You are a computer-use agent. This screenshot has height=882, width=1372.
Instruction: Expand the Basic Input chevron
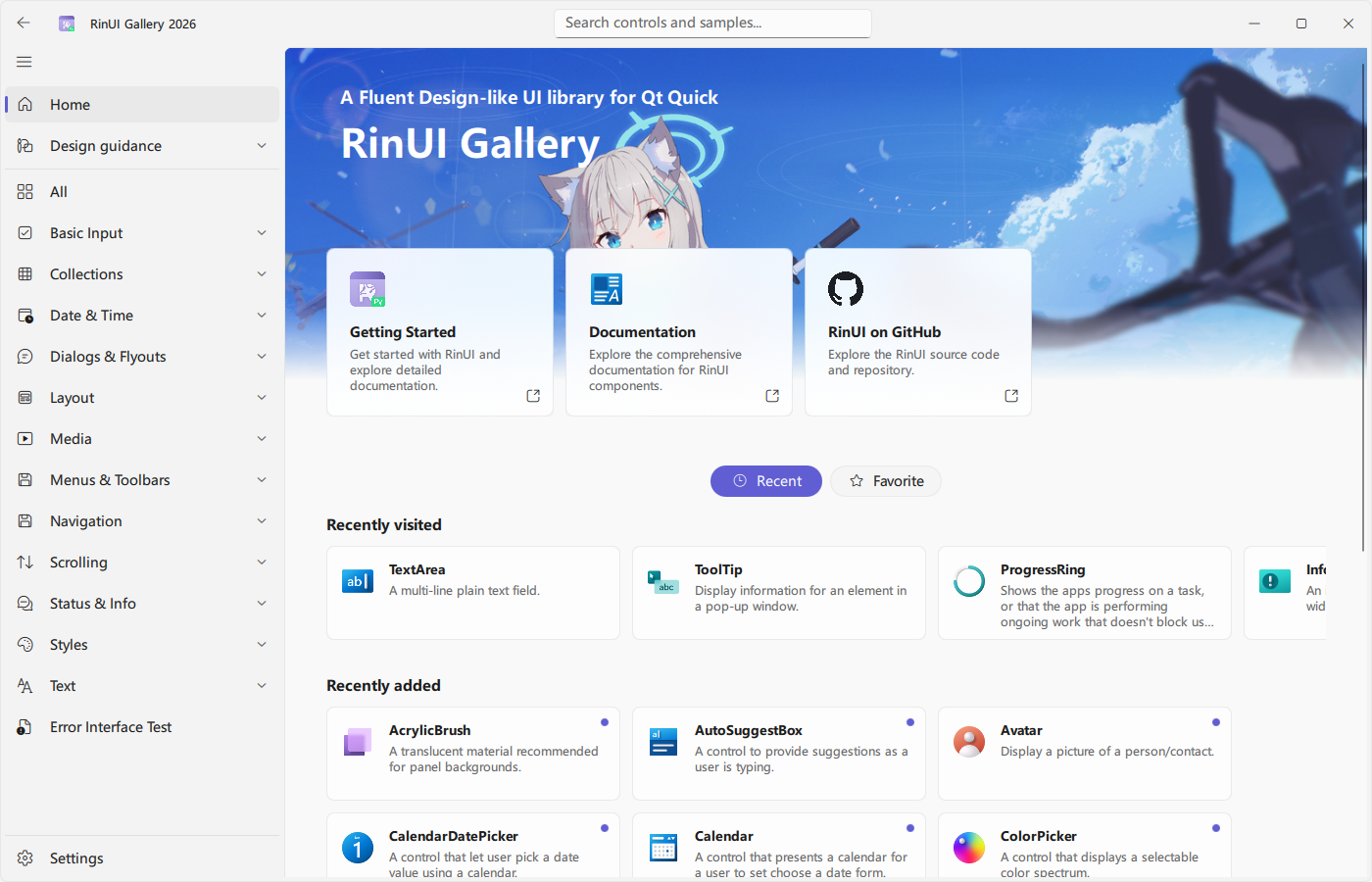click(262, 233)
